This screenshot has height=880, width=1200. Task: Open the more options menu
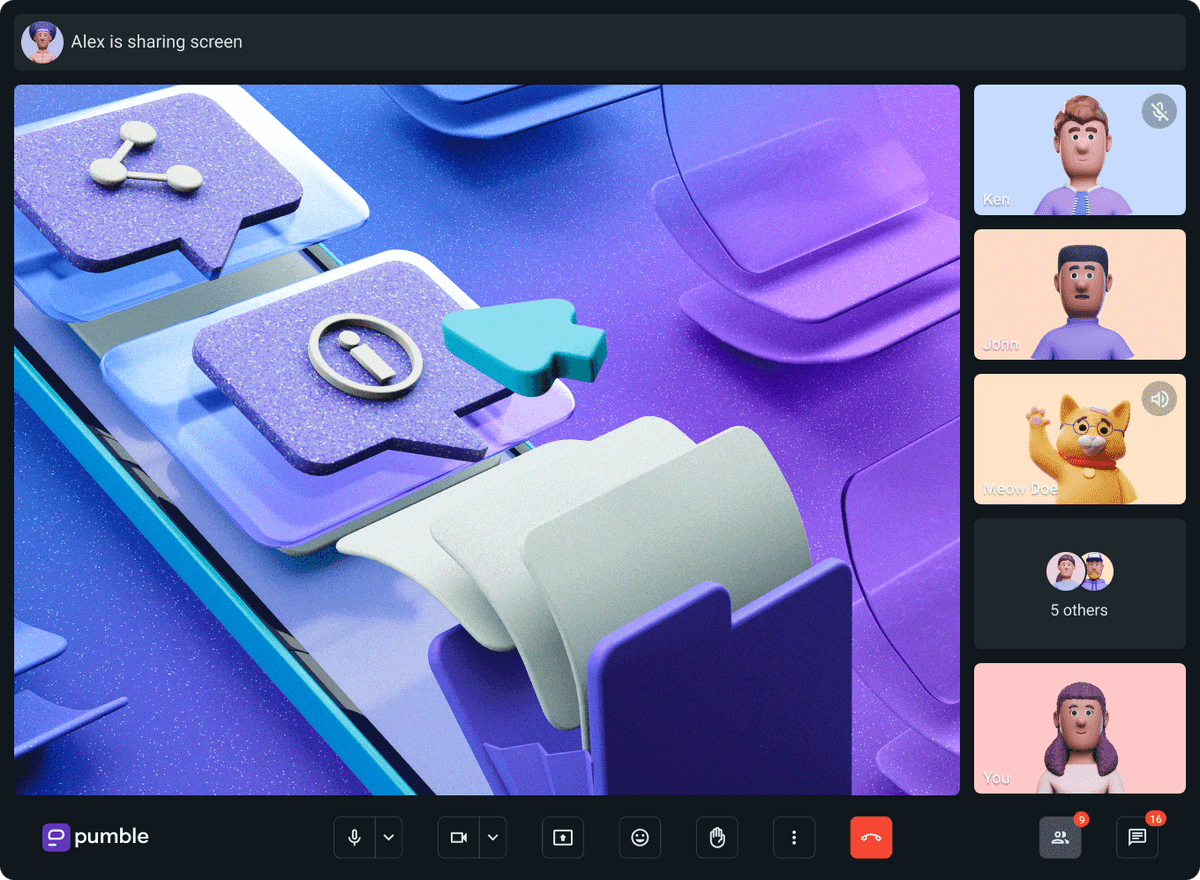click(x=794, y=838)
